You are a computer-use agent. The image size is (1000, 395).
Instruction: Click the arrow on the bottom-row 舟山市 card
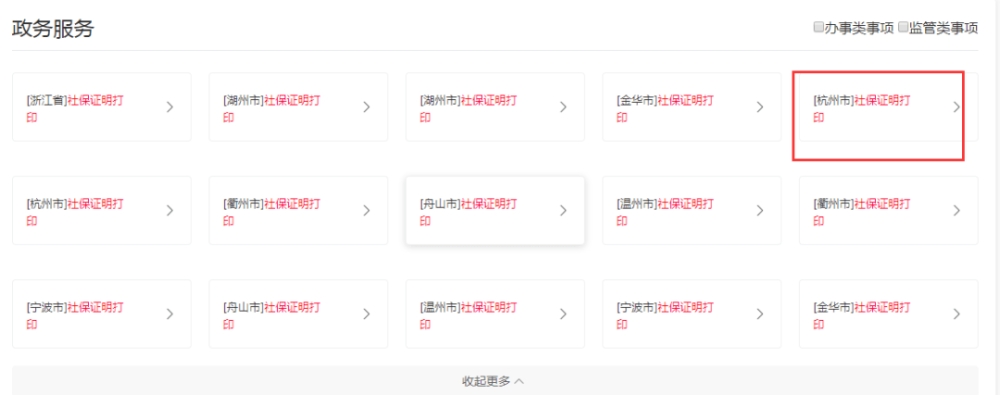tap(366, 314)
